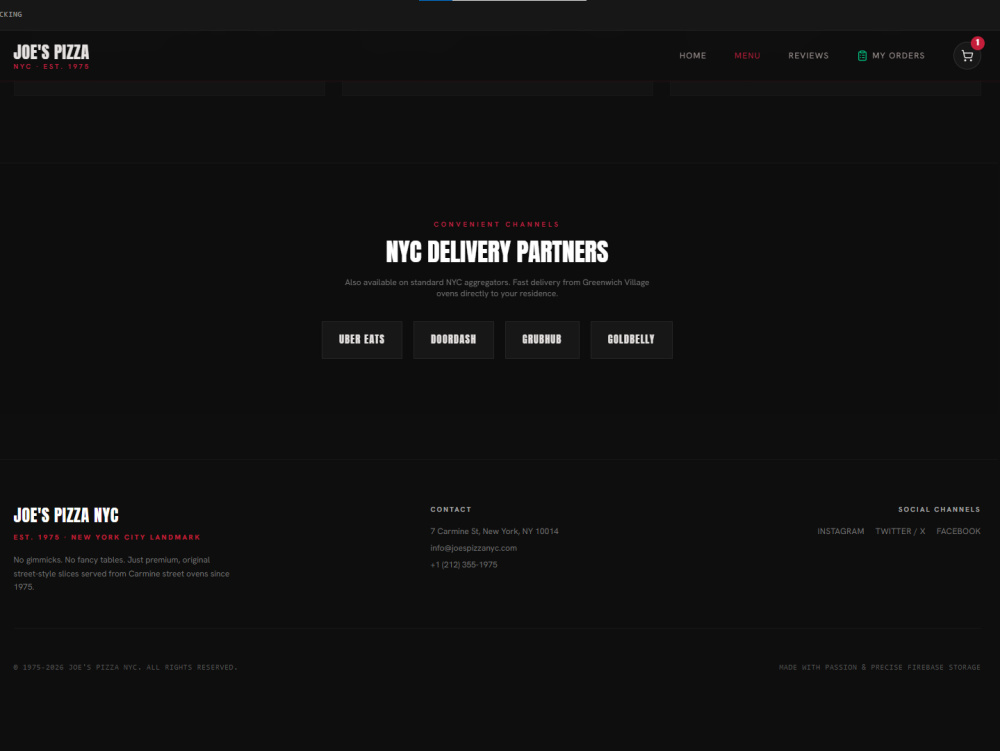Image resolution: width=1000 pixels, height=751 pixels.
Task: Pick the Goldbelly delivery button
Action: coord(631,340)
